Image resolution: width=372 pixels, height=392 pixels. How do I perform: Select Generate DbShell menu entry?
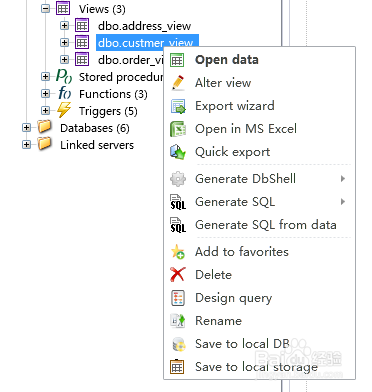click(259, 179)
